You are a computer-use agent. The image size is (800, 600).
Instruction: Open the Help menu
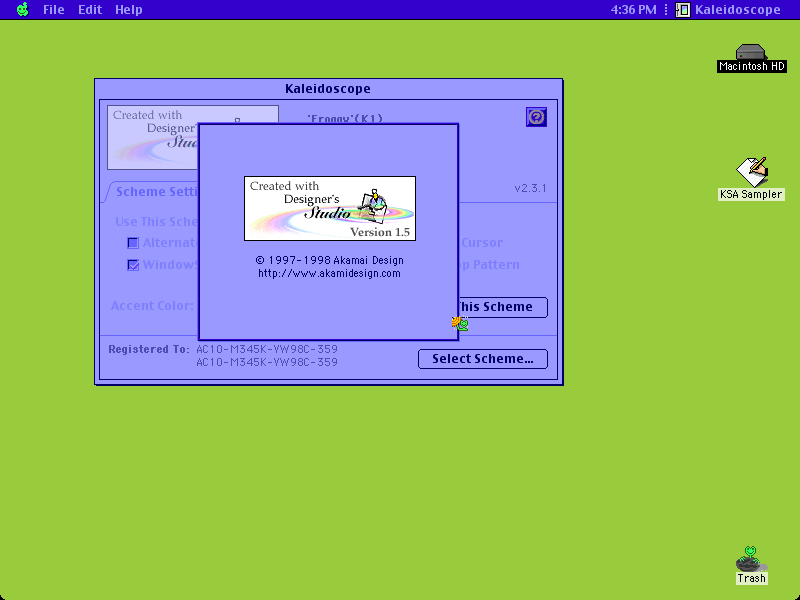coord(129,10)
